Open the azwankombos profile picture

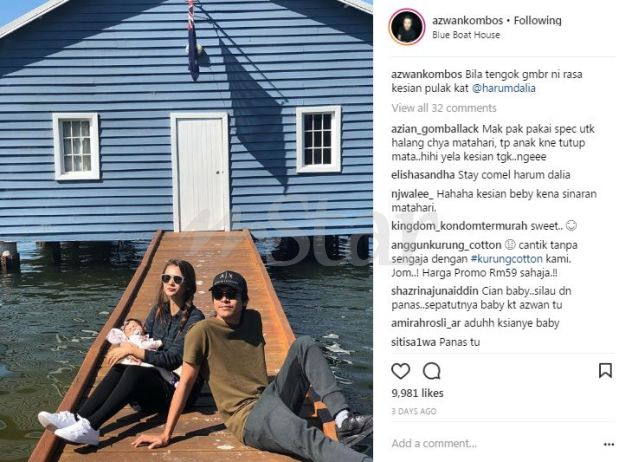pos(406,27)
